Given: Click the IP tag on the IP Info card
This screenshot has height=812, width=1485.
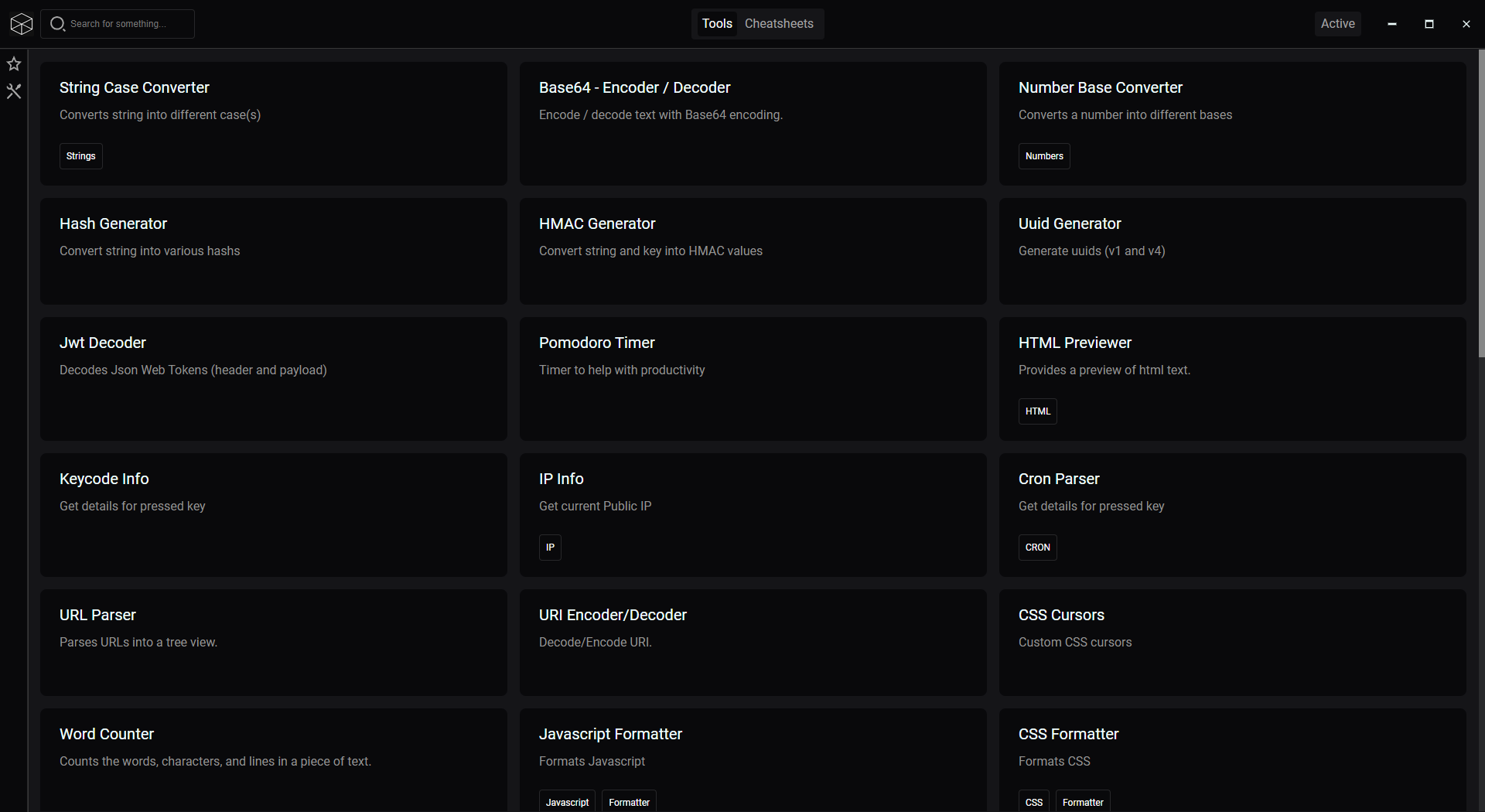Looking at the screenshot, I should 549,547.
